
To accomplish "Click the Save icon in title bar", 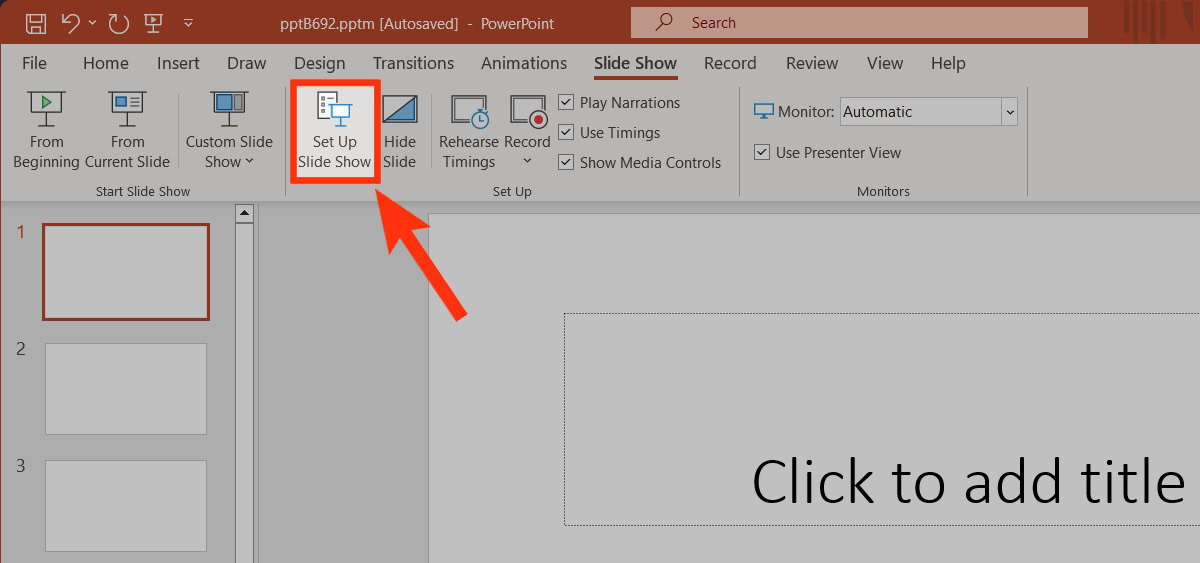I will click(35, 22).
